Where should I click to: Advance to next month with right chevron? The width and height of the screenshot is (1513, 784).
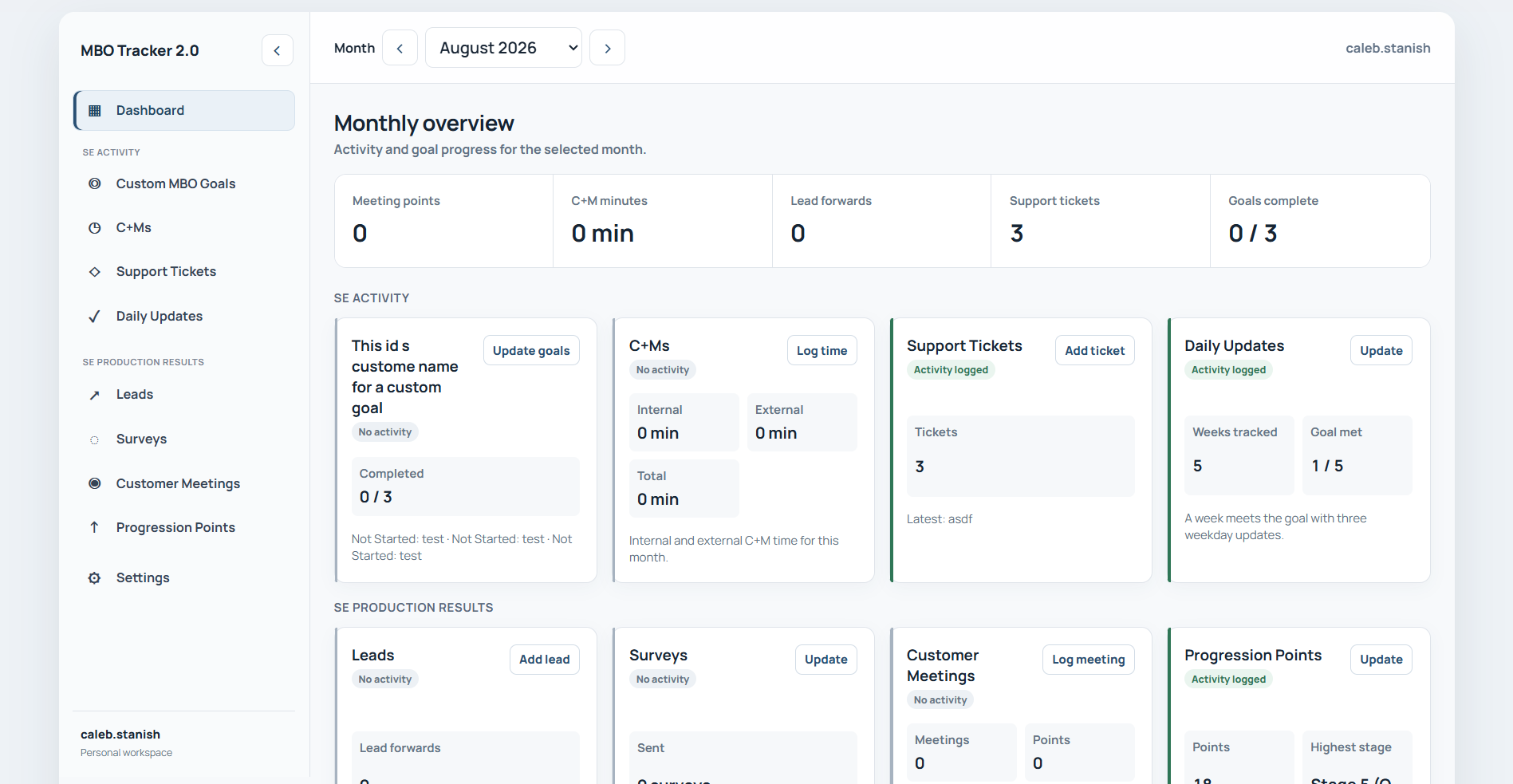(607, 48)
